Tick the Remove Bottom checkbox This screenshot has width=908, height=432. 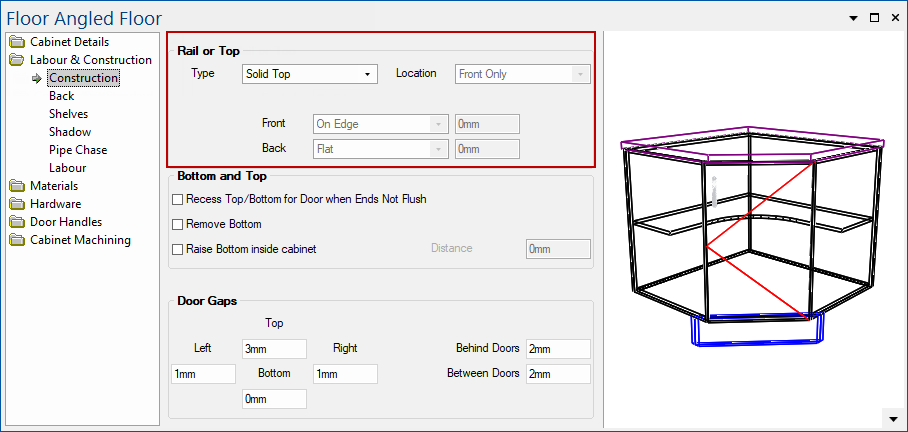[178, 224]
